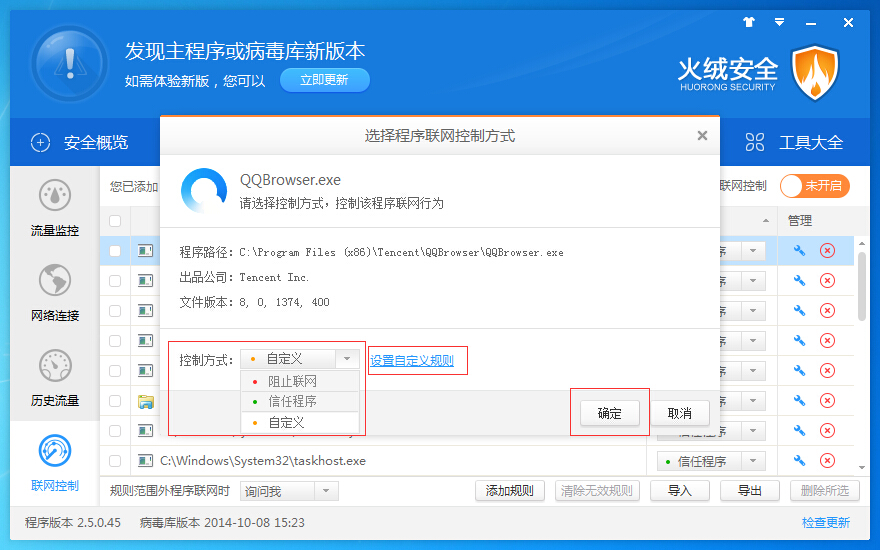Click 立即更新 button
This screenshot has height=550, width=880.
click(x=324, y=80)
